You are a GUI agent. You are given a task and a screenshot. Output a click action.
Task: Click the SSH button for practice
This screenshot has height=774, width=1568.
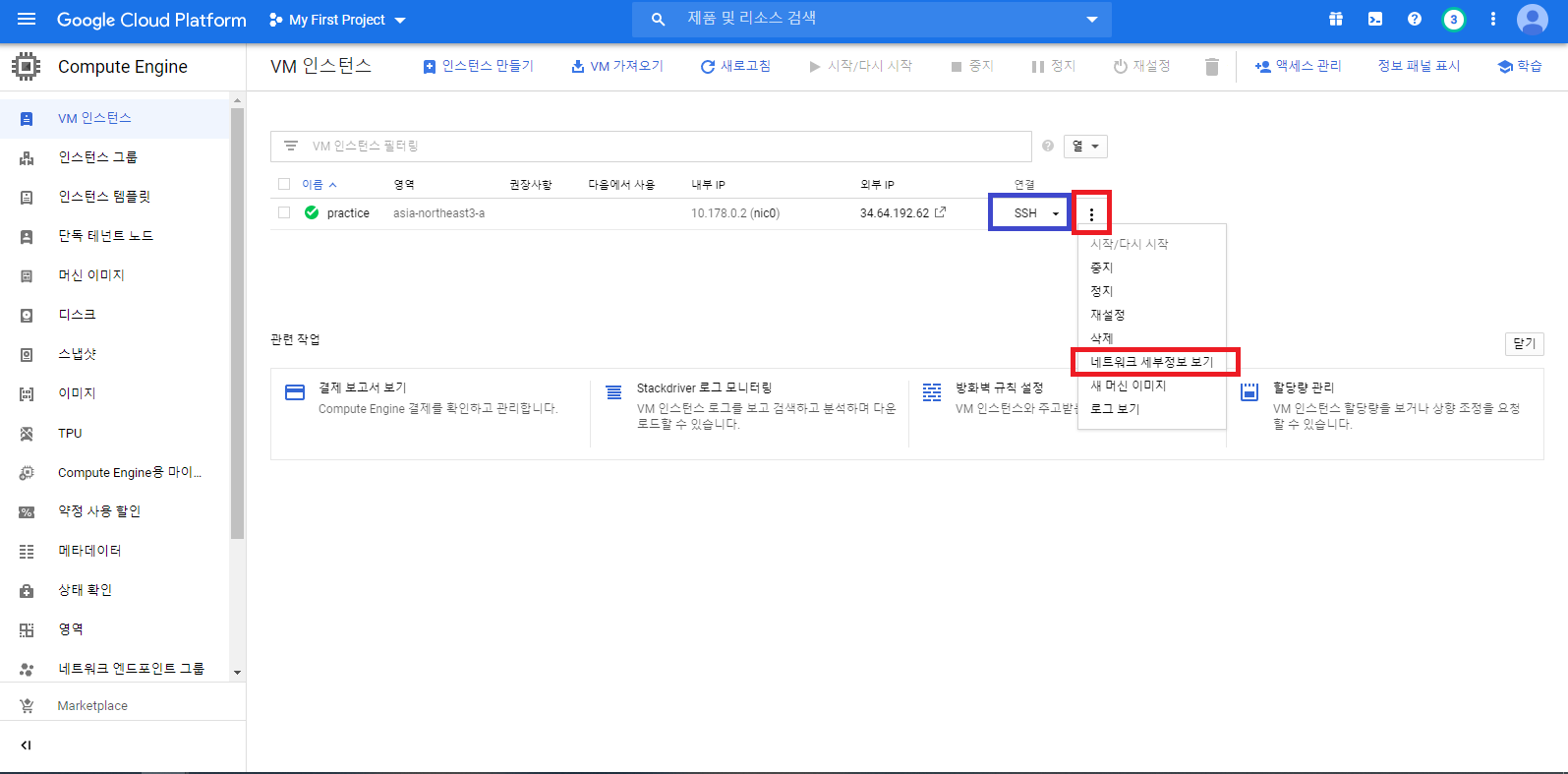tap(1025, 213)
